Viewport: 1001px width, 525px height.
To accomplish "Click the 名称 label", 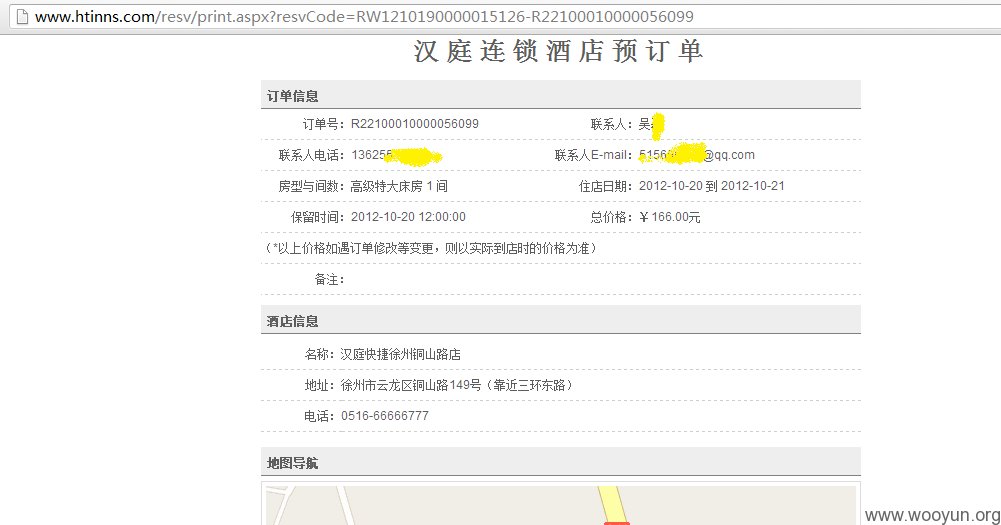I will (x=319, y=354).
